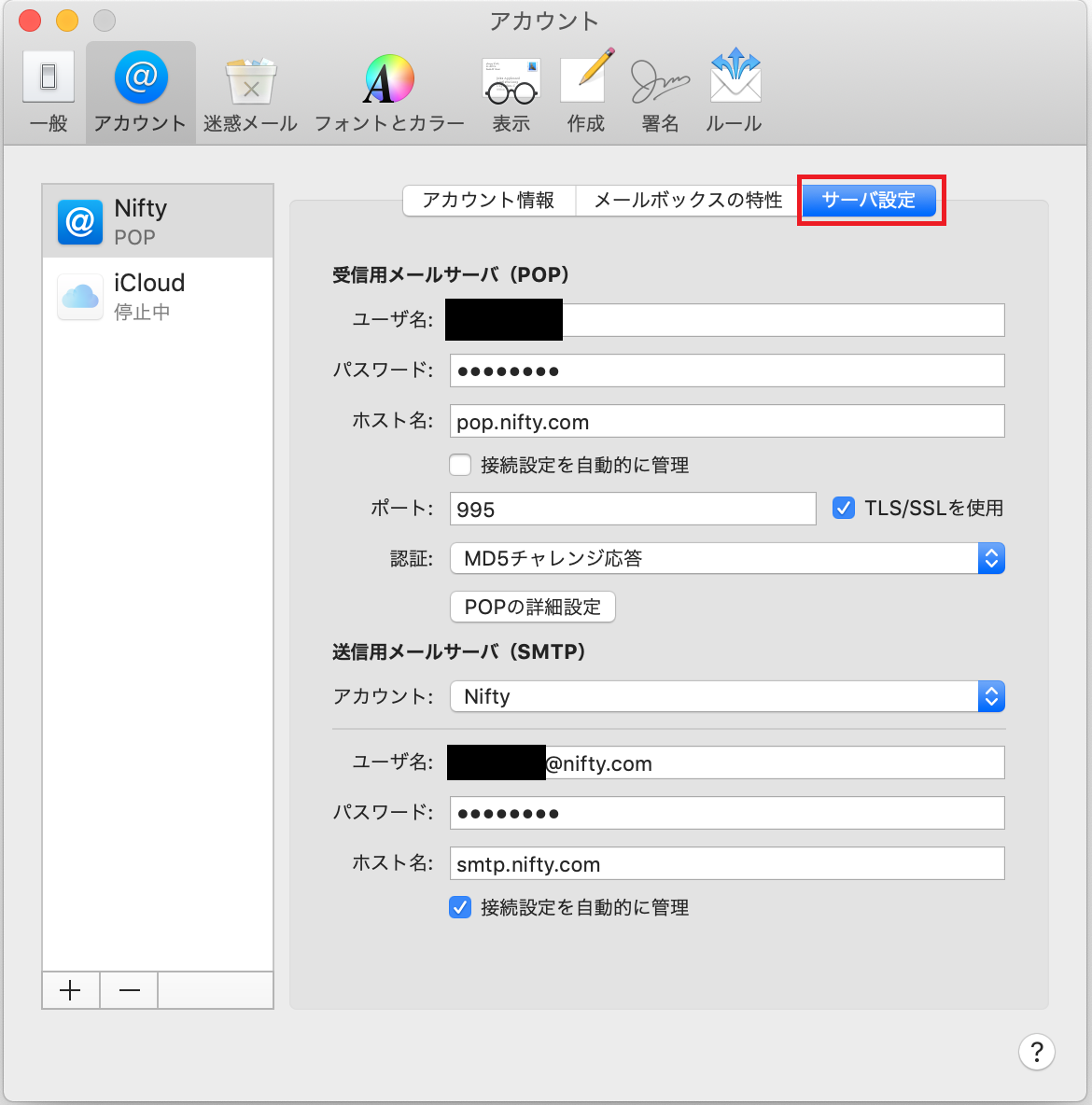The image size is (1092, 1105).
Task: Select the アカウント toolbar icon
Action: (140, 91)
